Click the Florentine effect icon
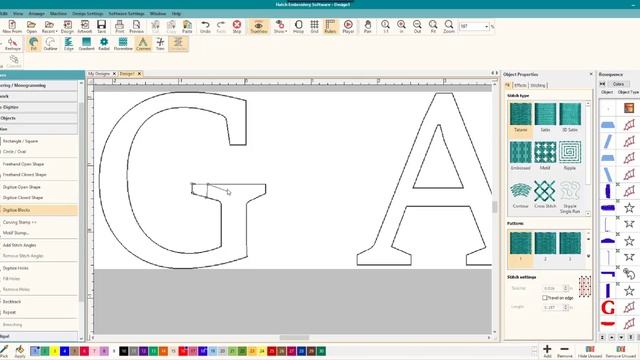 123,44
